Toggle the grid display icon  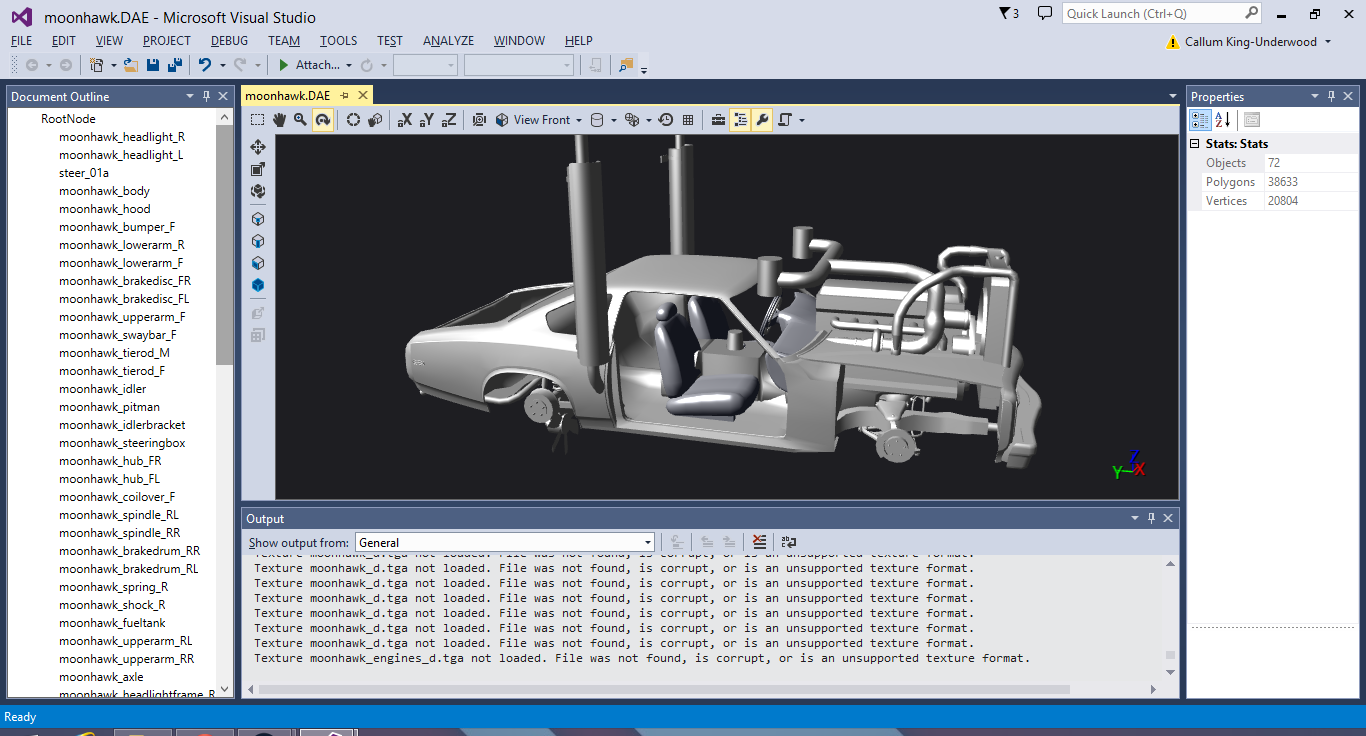point(688,120)
